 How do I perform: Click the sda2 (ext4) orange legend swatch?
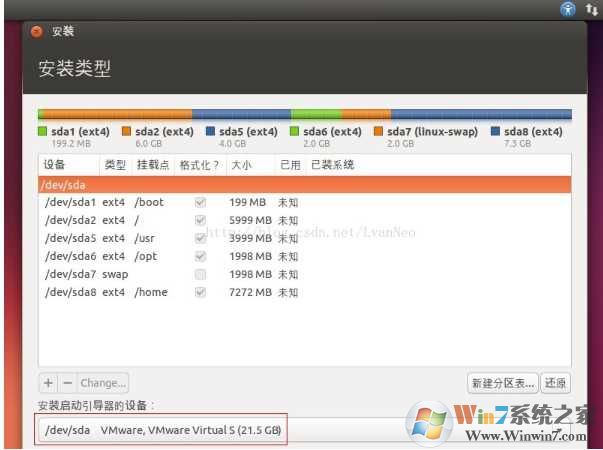point(126,132)
